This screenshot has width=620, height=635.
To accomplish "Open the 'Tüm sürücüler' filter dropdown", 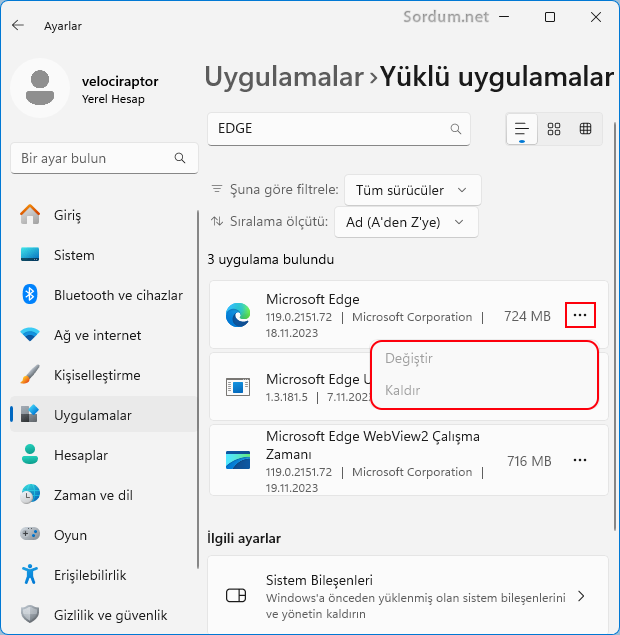I will coord(413,190).
